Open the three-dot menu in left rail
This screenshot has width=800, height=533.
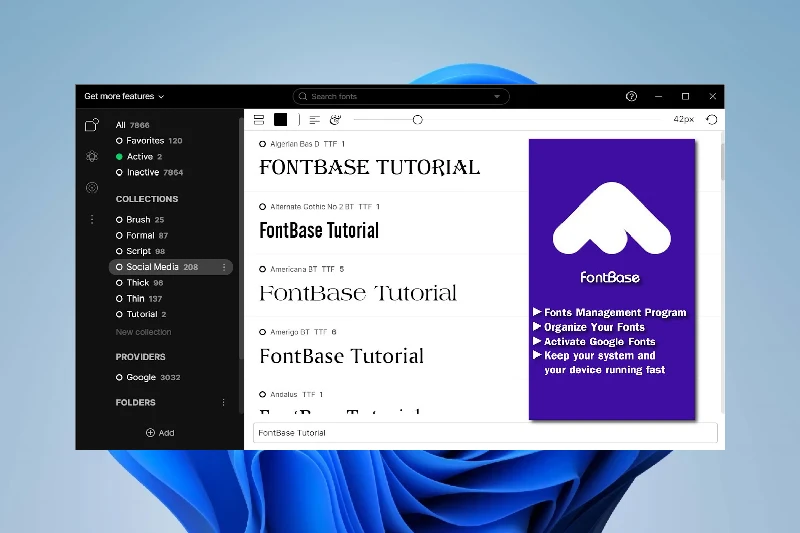click(92, 219)
